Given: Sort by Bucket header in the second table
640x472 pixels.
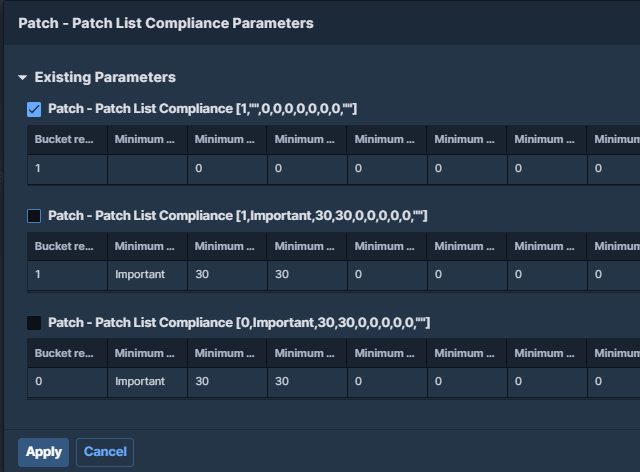Looking at the screenshot, I should (x=66, y=246).
